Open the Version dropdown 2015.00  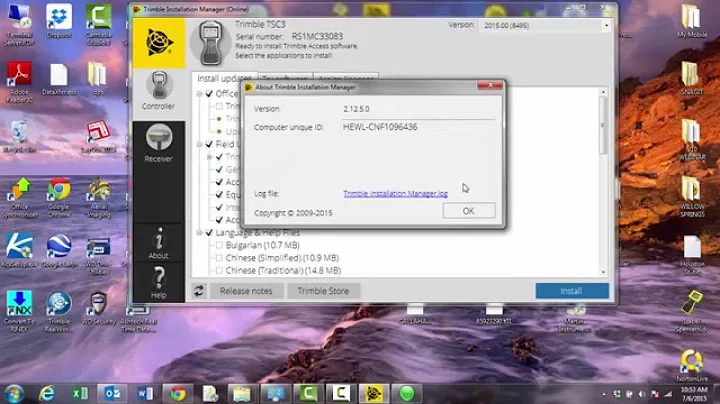coord(545,26)
